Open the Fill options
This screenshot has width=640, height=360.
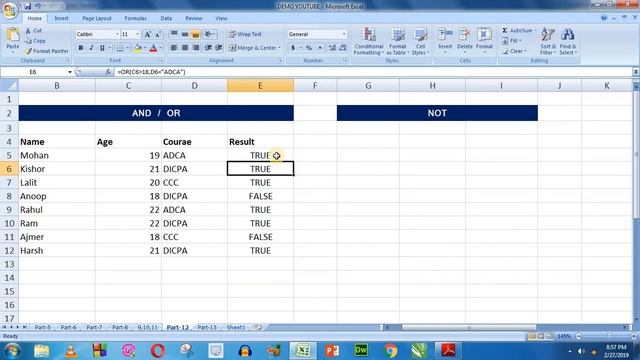pos(511,41)
